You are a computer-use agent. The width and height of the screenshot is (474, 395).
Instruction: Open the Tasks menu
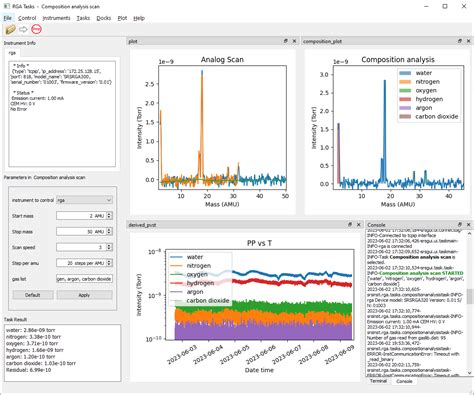pos(83,18)
